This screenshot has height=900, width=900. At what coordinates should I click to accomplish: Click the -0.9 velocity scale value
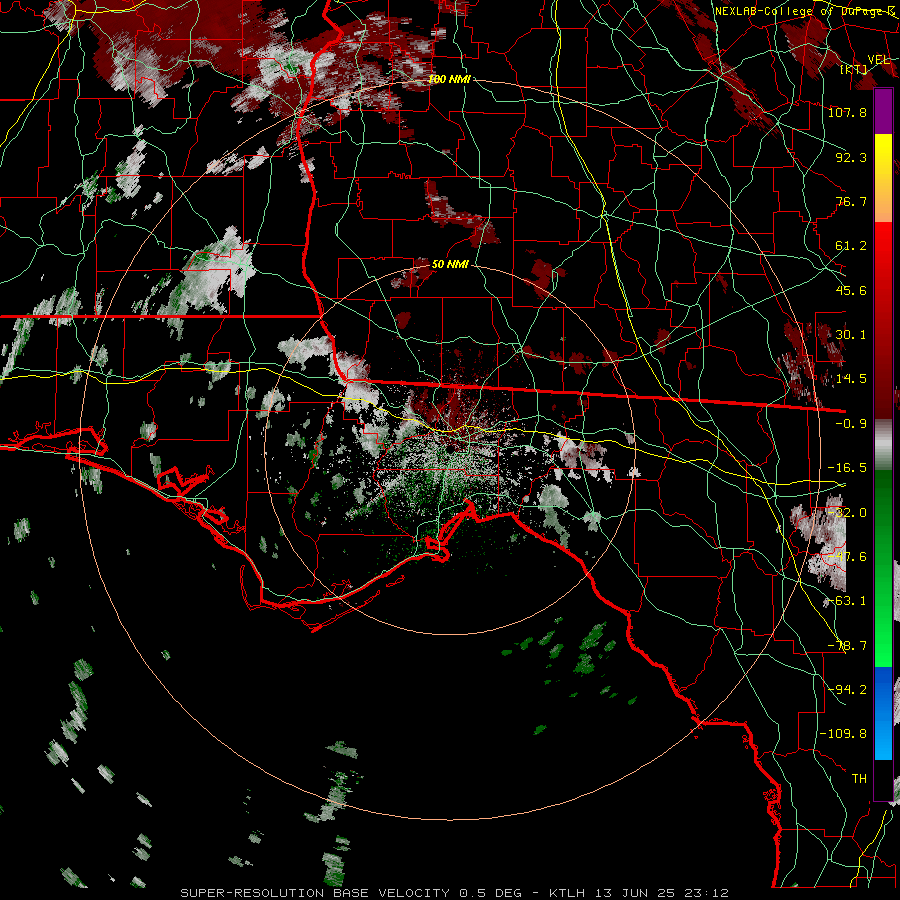[x=851, y=424]
